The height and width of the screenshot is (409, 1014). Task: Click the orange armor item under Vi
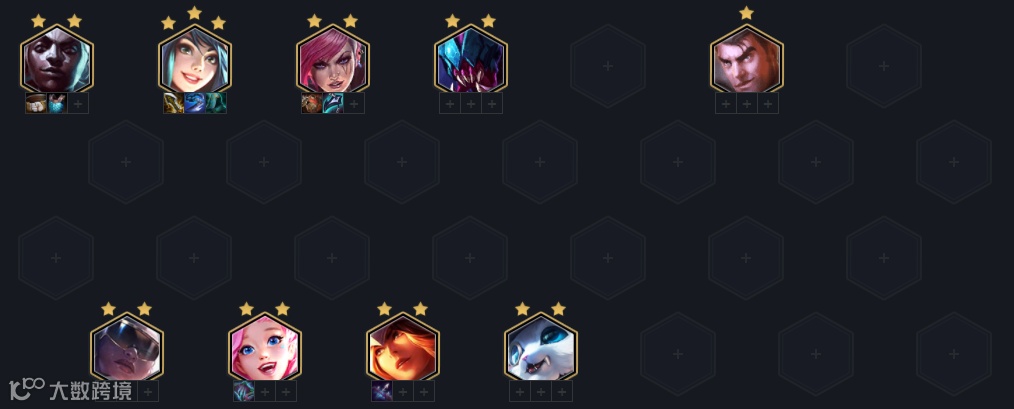[x=312, y=103]
